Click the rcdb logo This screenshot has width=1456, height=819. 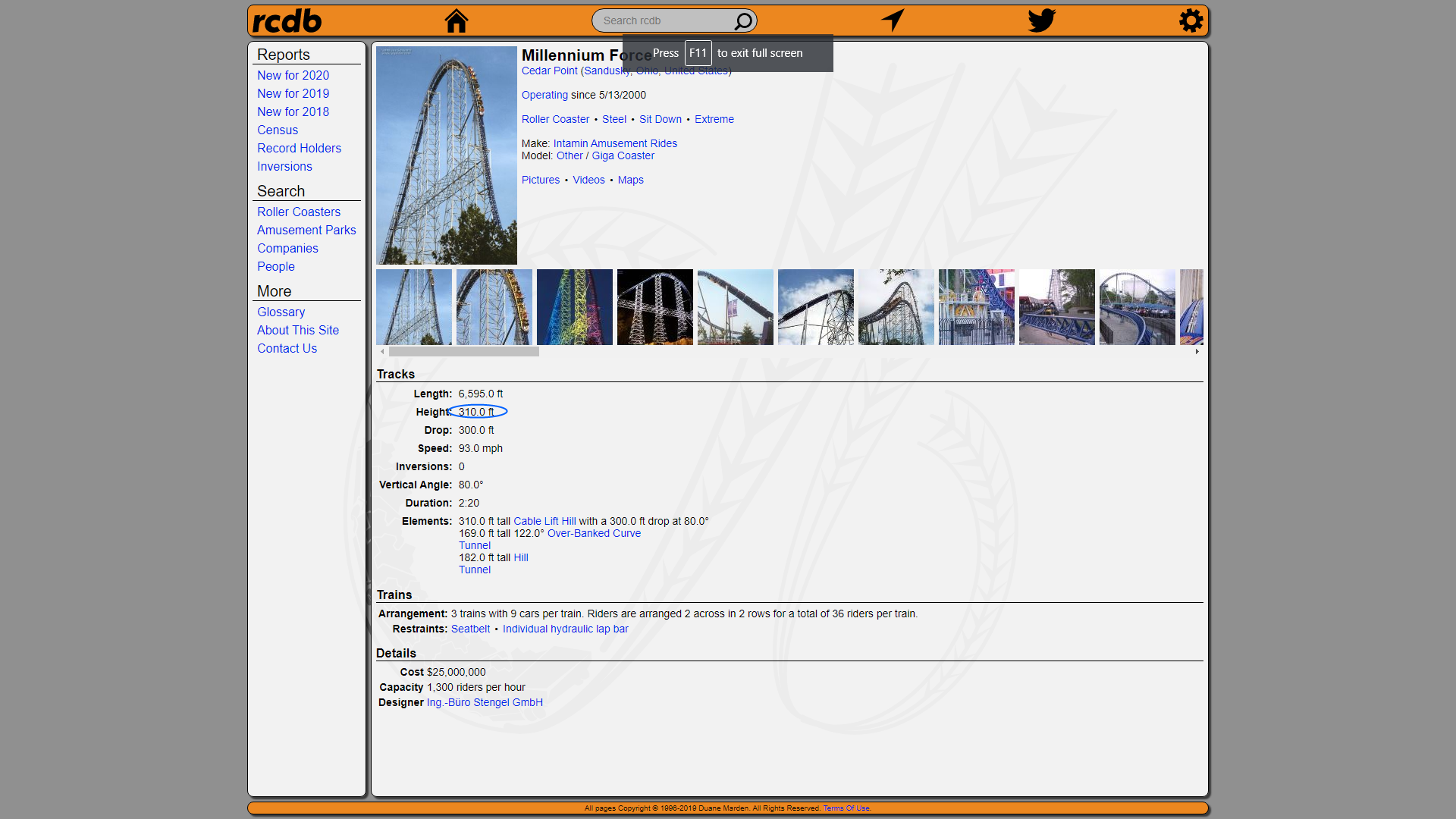pyautogui.click(x=287, y=20)
